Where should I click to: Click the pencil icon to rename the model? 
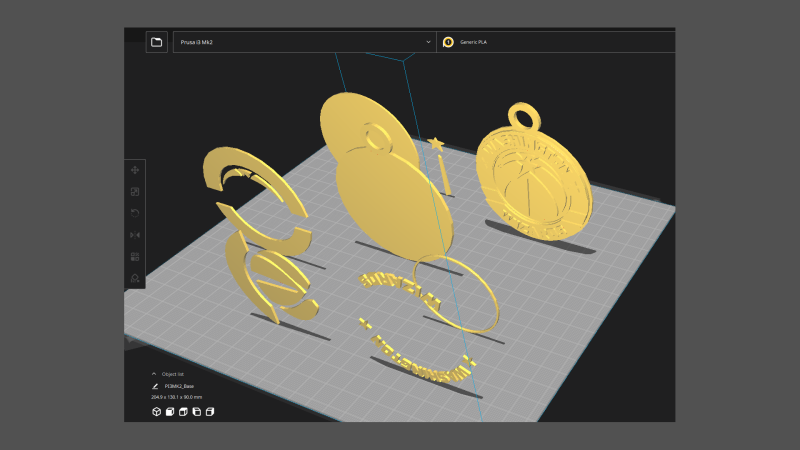[x=155, y=385]
